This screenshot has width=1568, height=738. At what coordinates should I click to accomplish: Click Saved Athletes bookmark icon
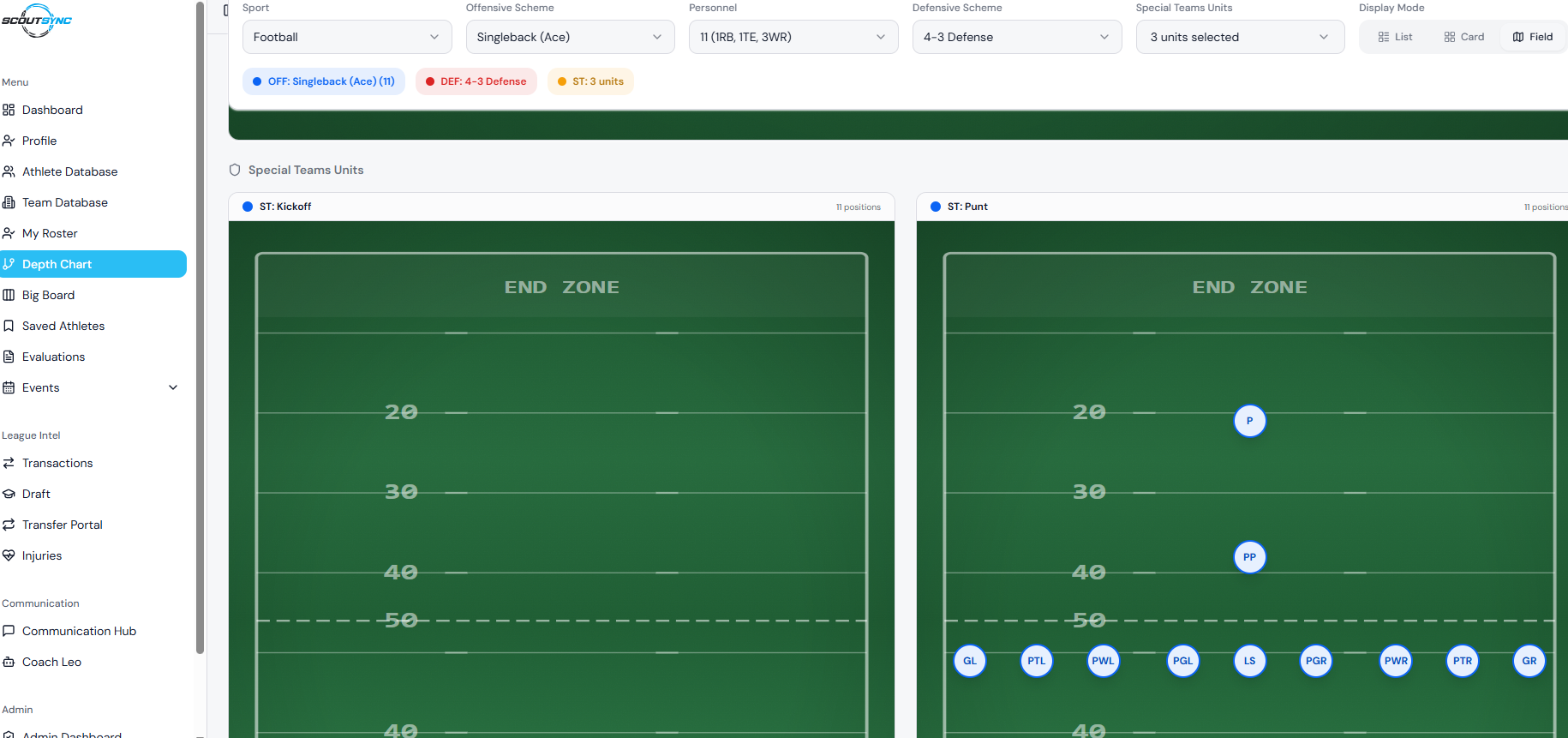[9, 326]
